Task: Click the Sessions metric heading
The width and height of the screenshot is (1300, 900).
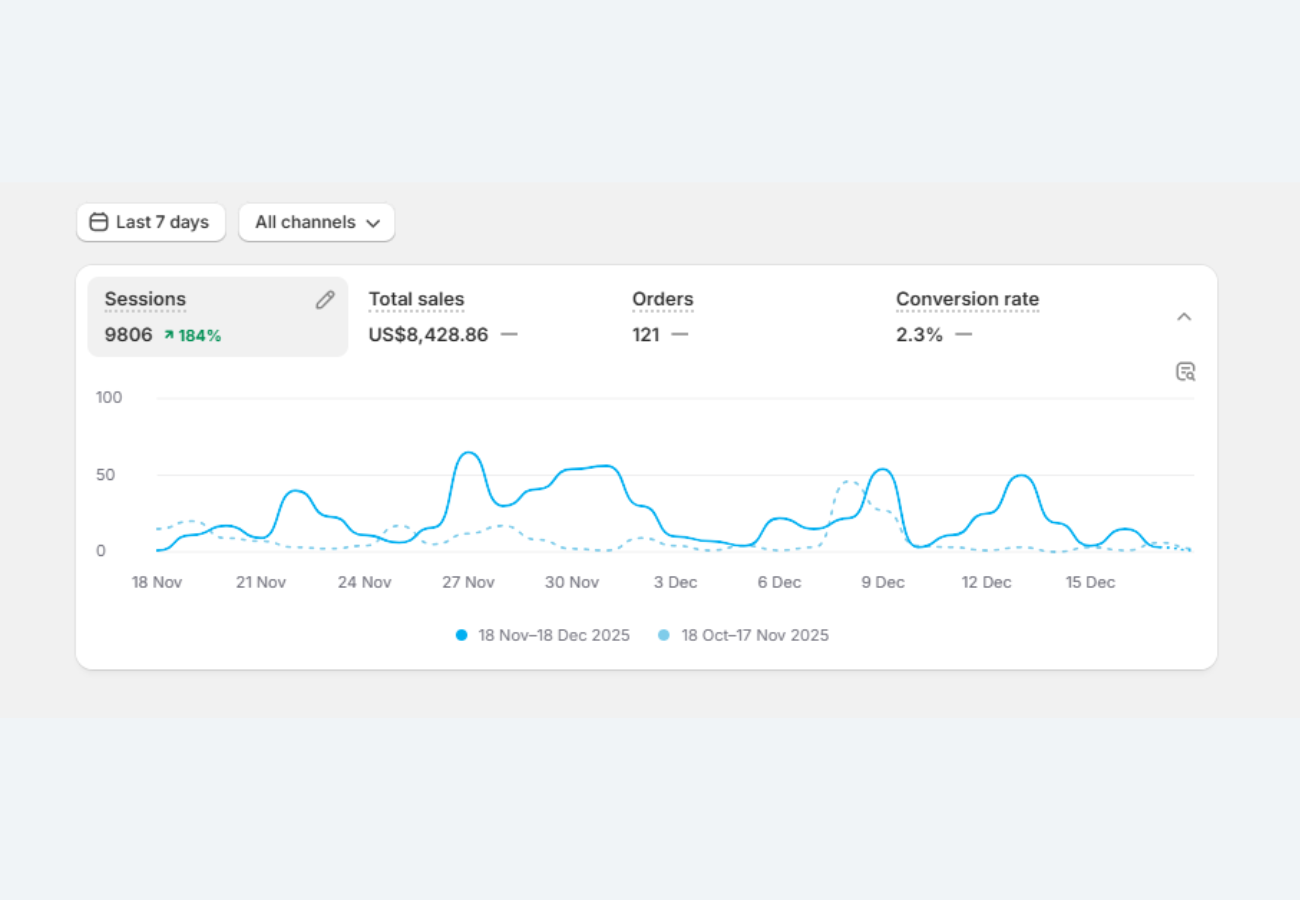Action: point(145,299)
